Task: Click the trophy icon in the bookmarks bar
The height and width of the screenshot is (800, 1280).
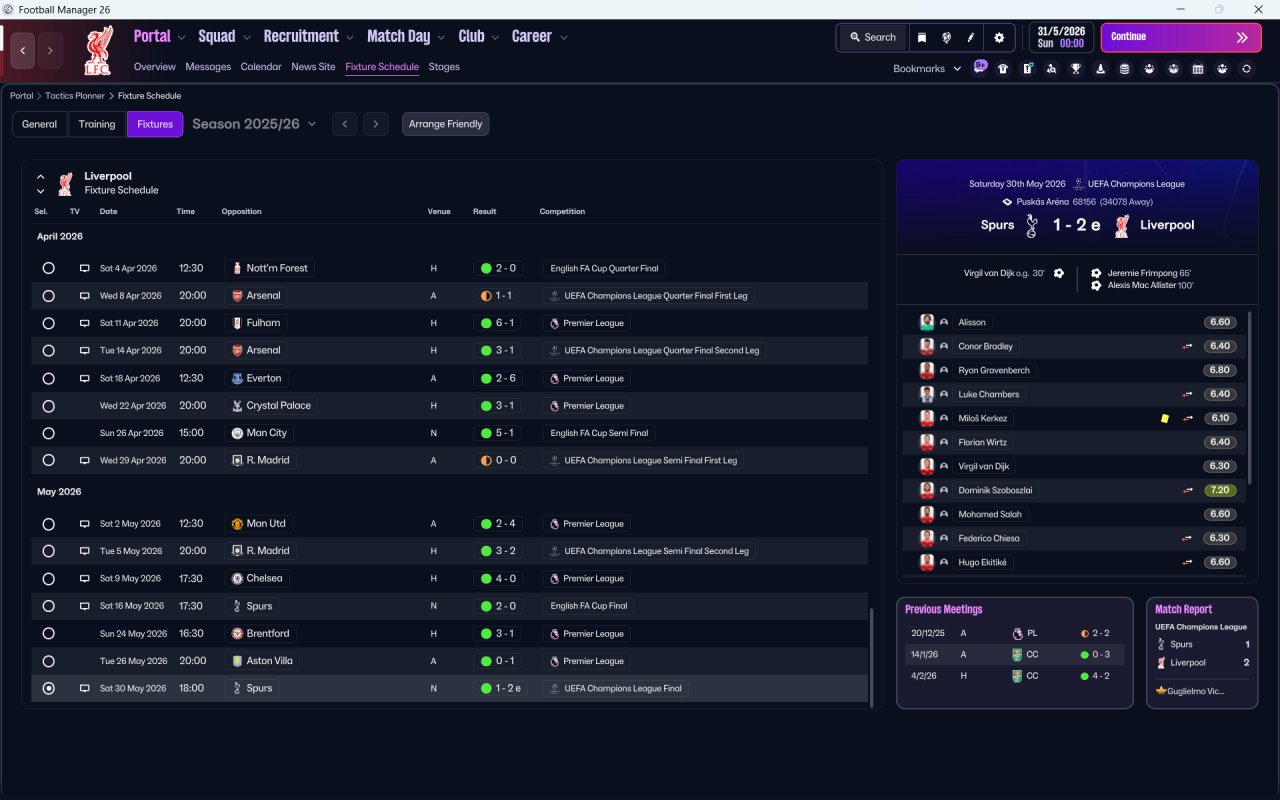Action: (1076, 69)
